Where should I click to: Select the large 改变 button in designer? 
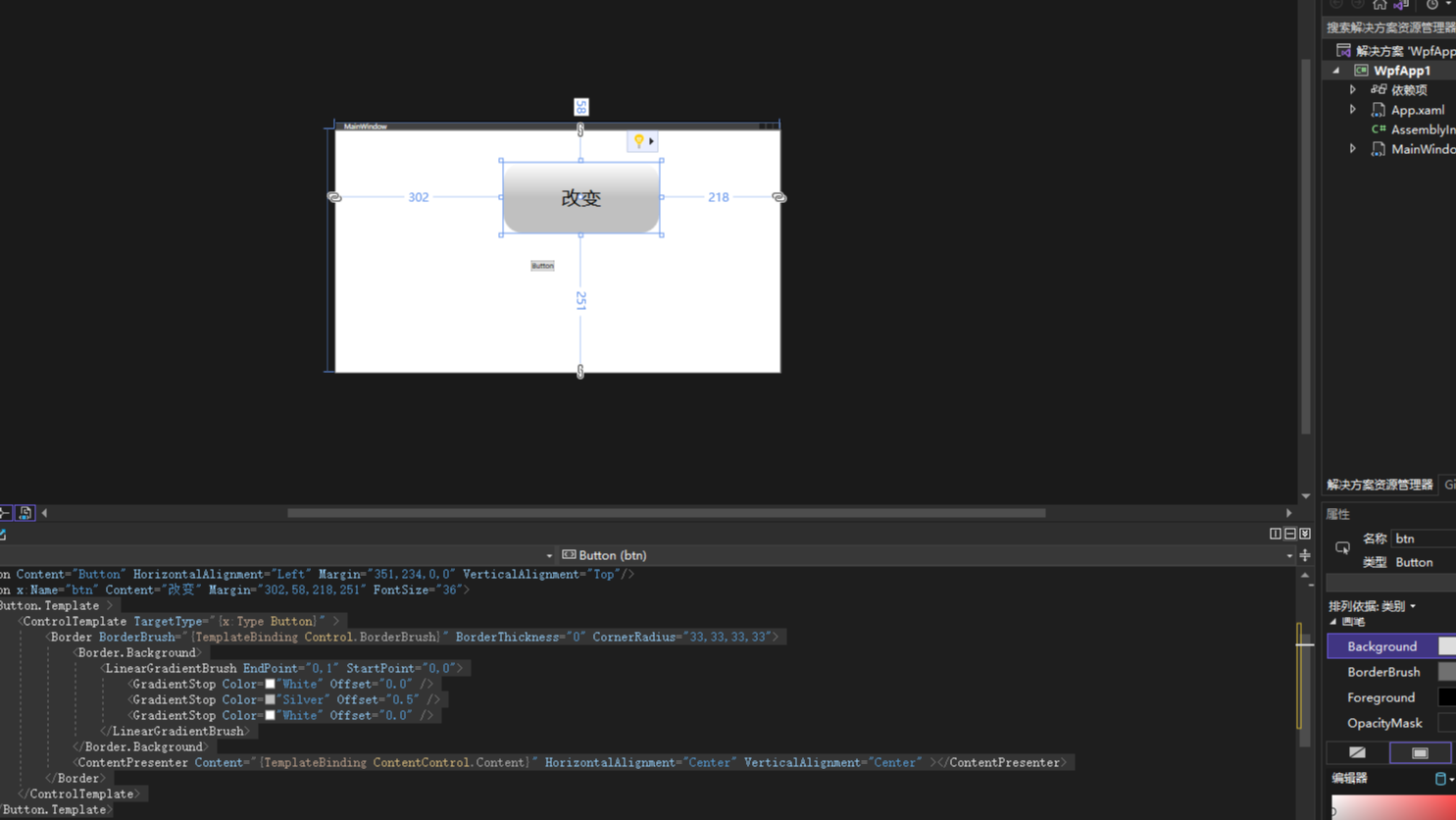click(580, 198)
